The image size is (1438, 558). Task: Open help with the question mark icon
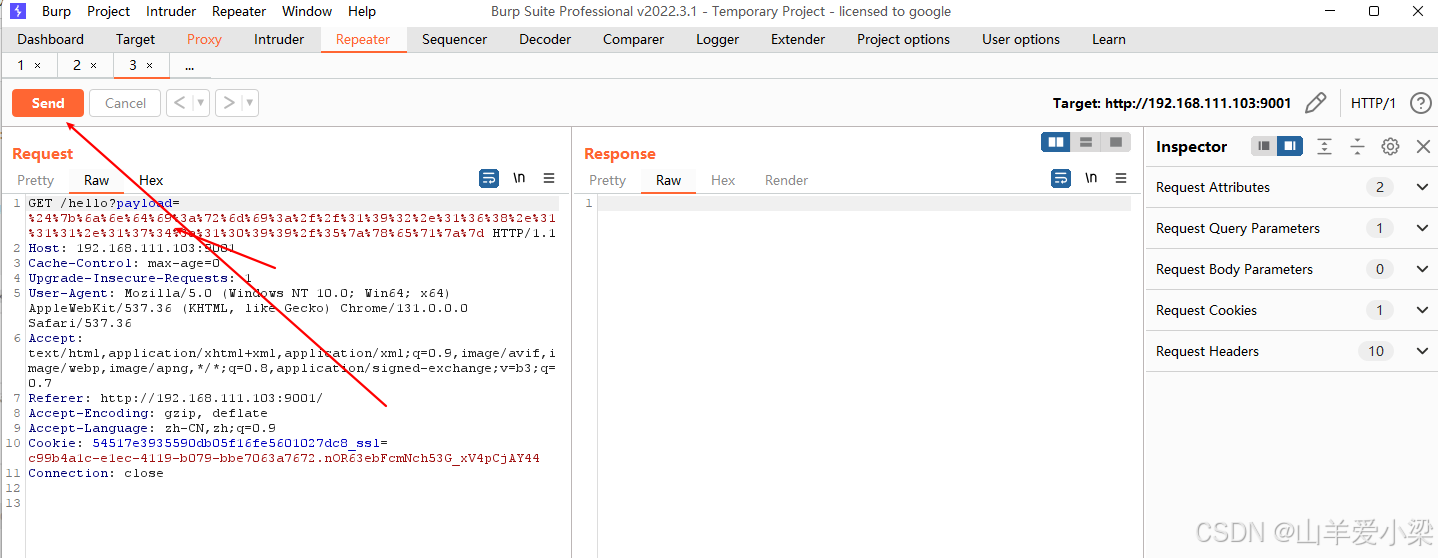[x=1420, y=103]
